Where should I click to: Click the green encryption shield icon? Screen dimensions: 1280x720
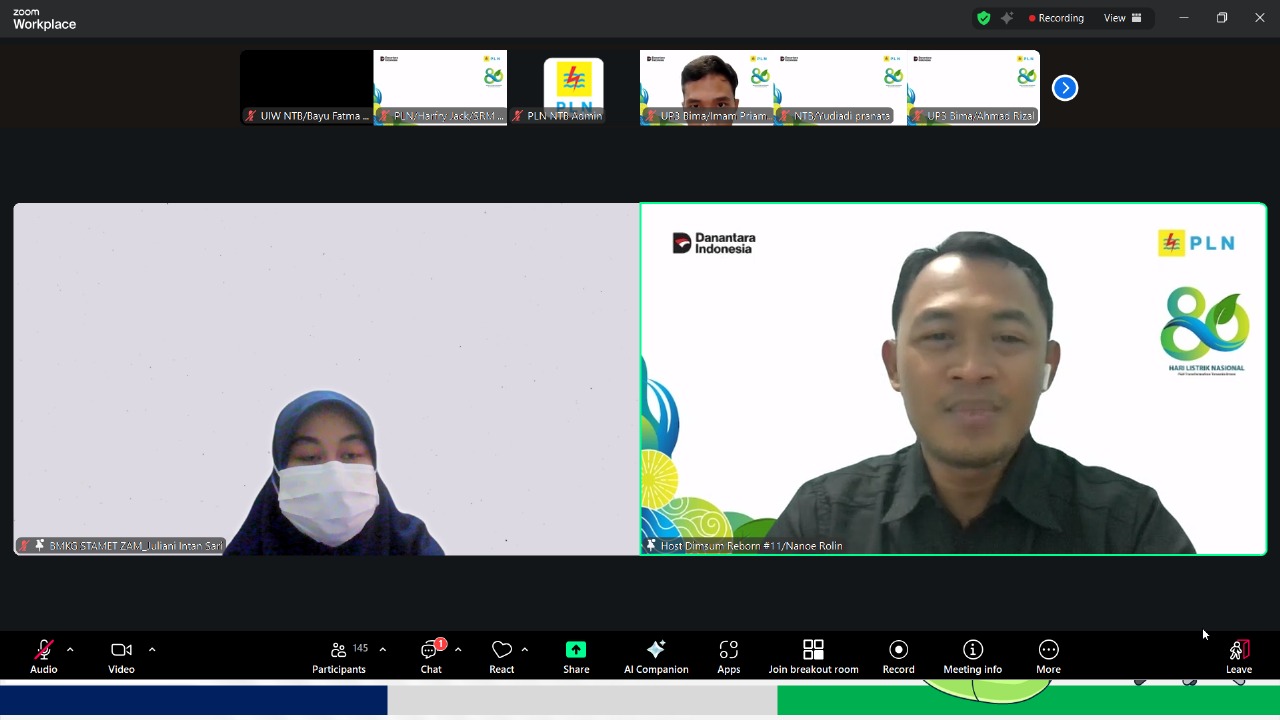(x=984, y=18)
